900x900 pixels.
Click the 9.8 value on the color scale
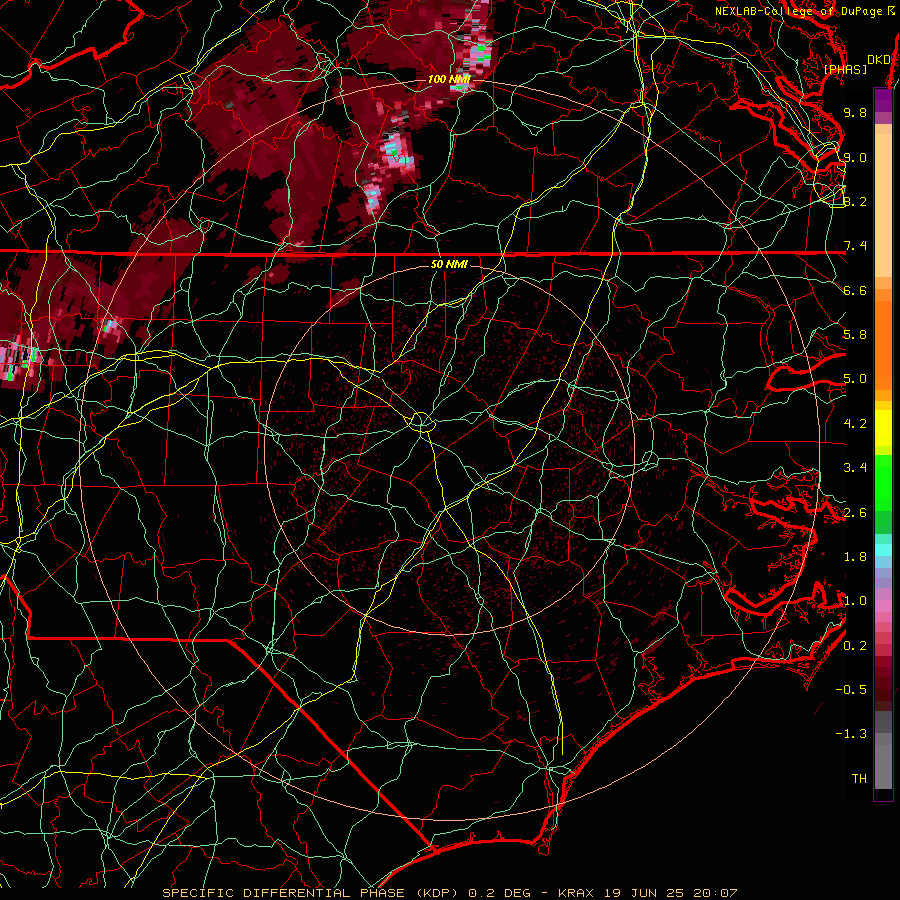[x=855, y=112]
